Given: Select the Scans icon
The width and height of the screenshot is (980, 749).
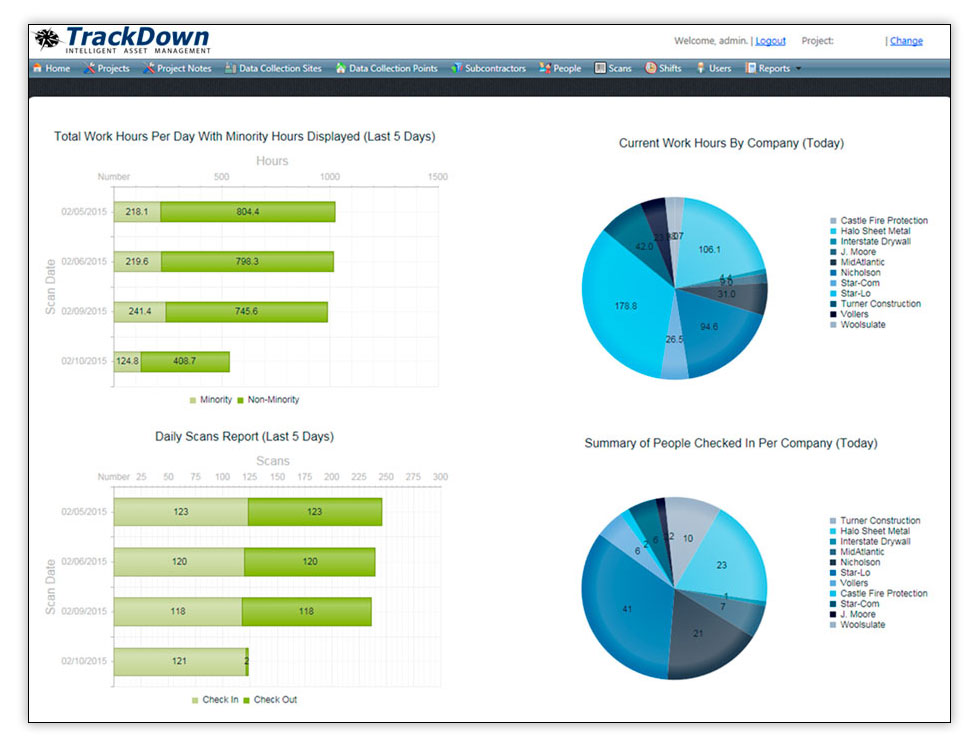Looking at the screenshot, I should (x=600, y=68).
